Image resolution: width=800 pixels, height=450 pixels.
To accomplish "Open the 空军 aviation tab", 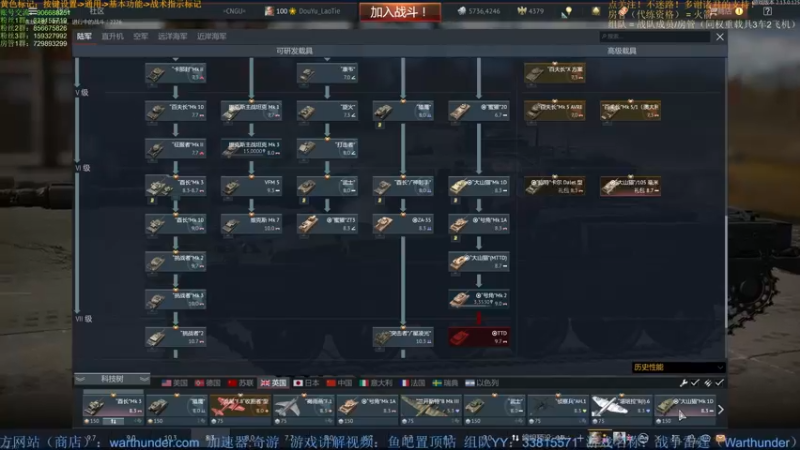I will 140,36.
